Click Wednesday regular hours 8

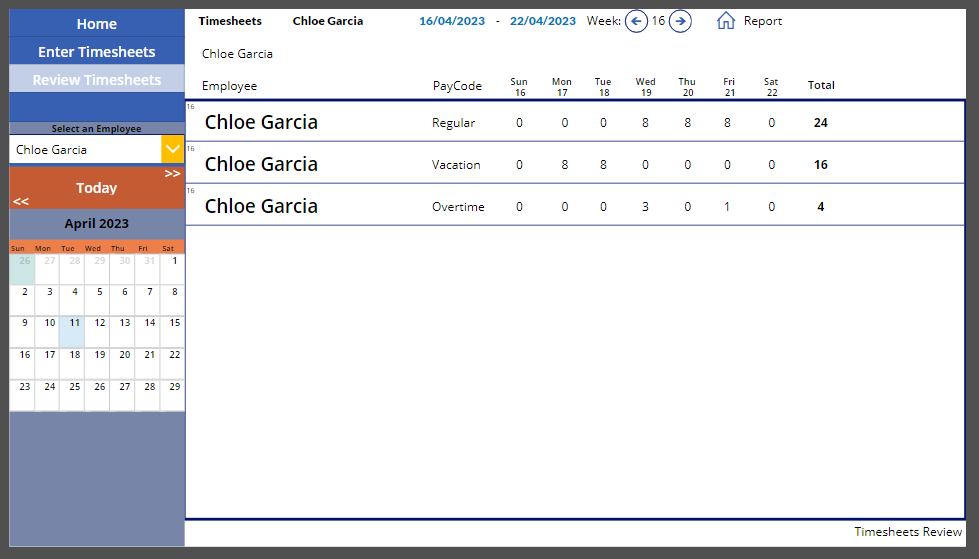pos(645,123)
